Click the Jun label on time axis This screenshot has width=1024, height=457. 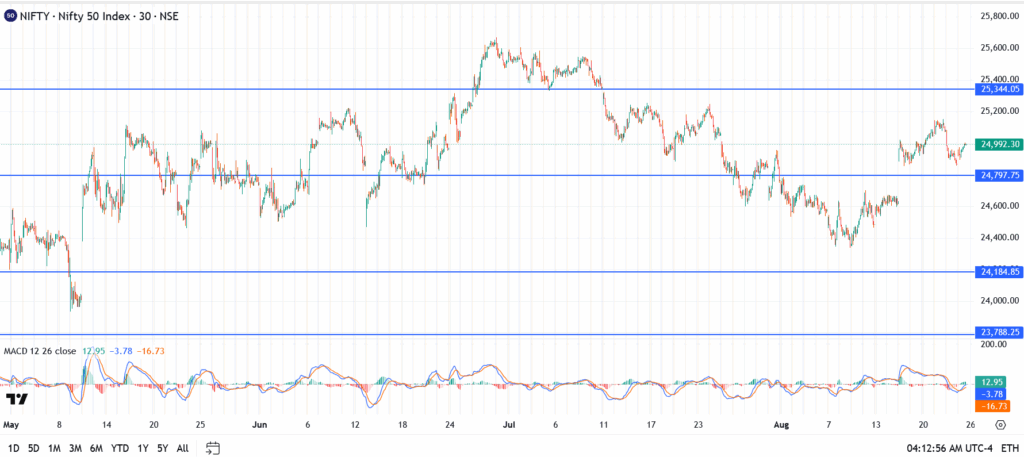click(x=260, y=425)
